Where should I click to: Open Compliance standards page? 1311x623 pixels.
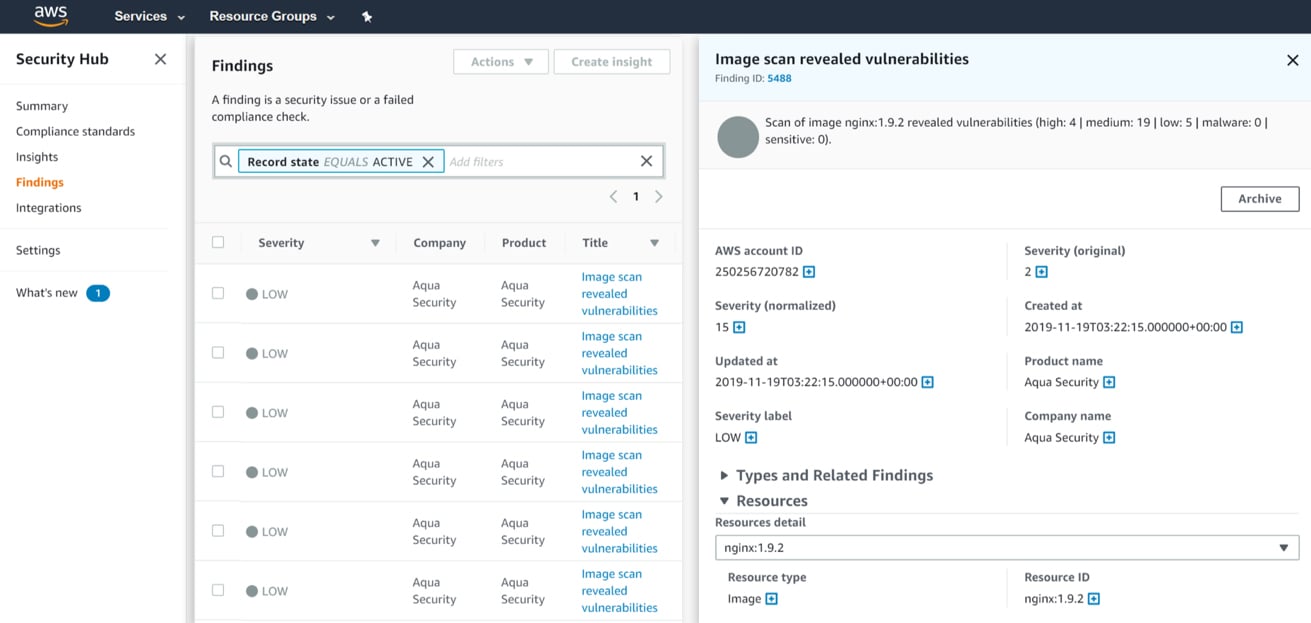75,131
